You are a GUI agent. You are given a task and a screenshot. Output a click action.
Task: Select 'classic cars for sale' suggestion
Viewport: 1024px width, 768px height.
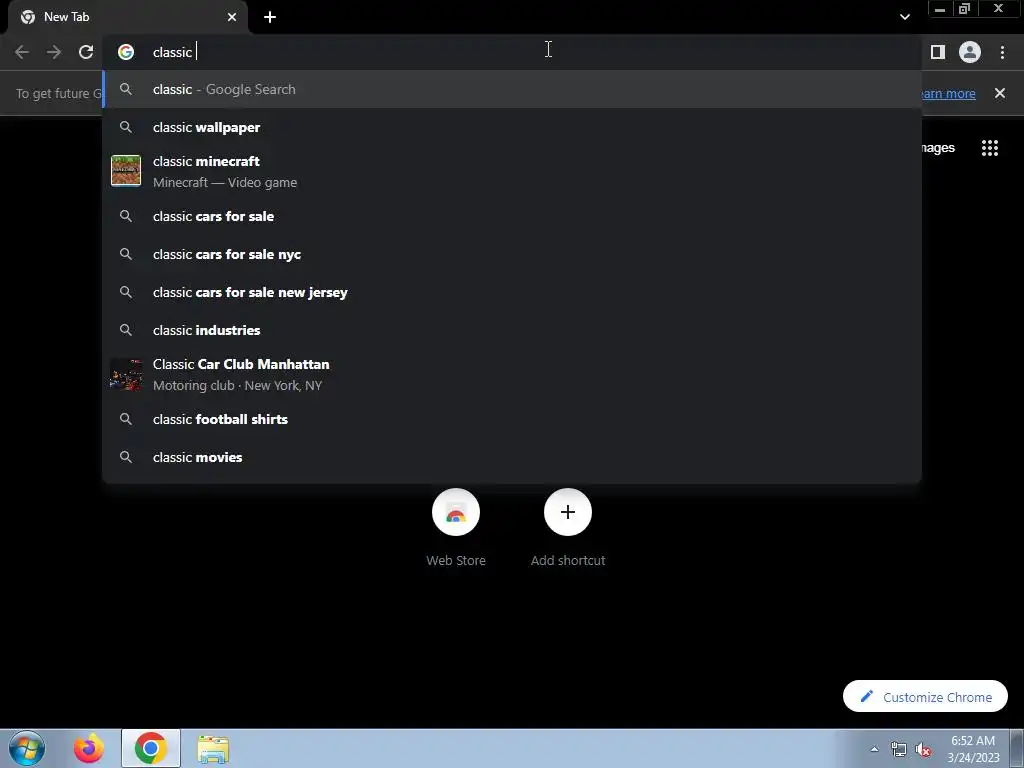pos(512,216)
